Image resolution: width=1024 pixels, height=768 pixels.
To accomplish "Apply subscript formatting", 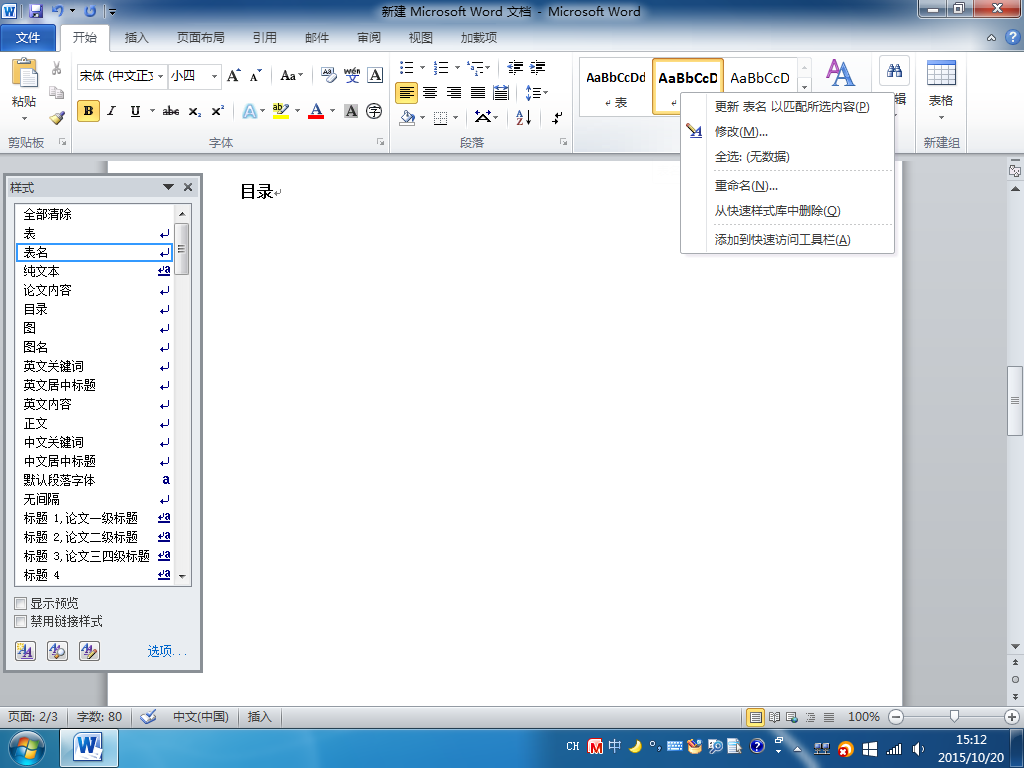I will click(195, 112).
